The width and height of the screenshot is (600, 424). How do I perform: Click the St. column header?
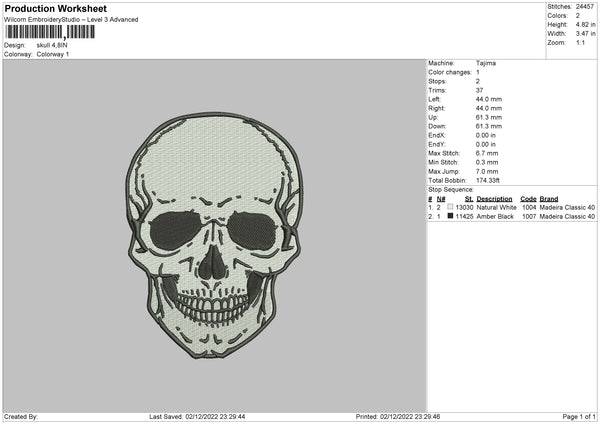click(466, 198)
